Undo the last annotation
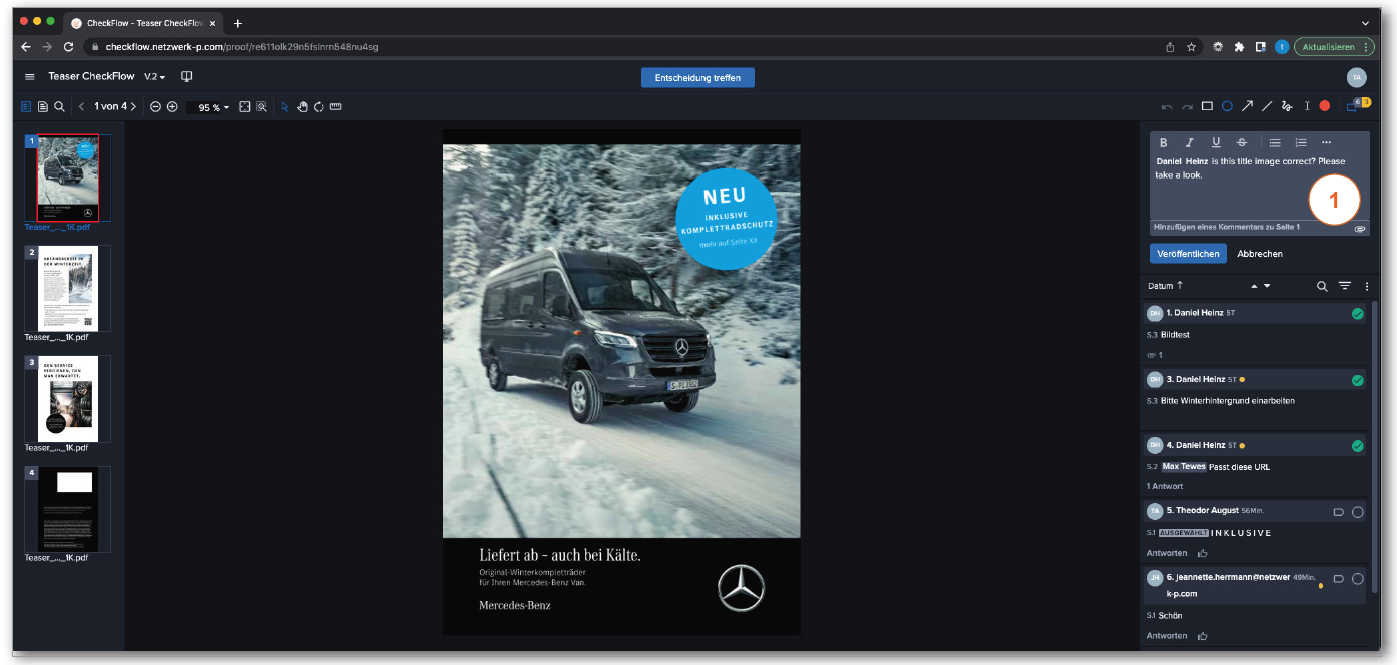This screenshot has height=665, width=1397. (x=1166, y=106)
